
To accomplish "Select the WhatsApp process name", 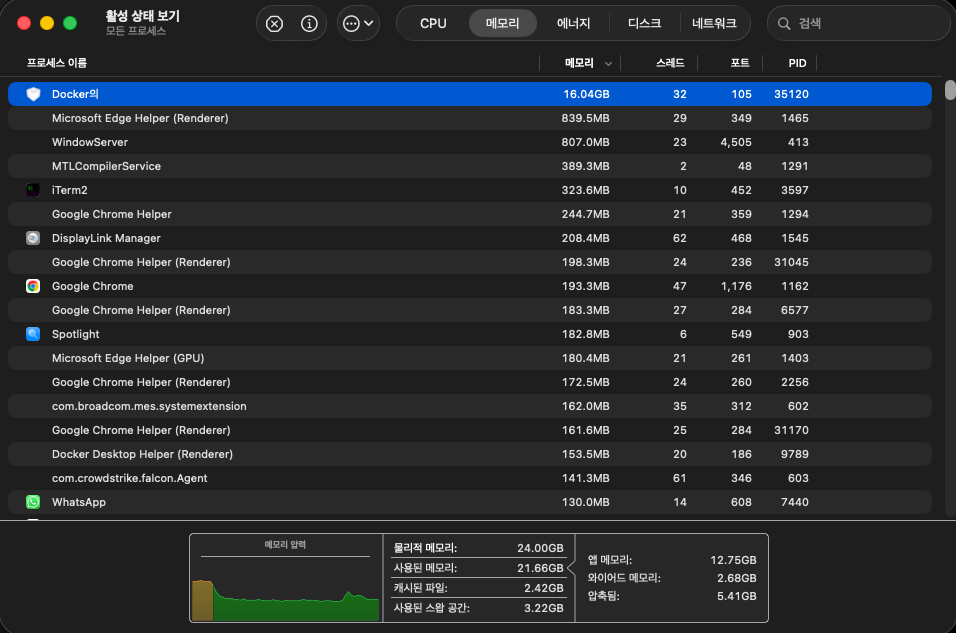I will click(x=79, y=502).
